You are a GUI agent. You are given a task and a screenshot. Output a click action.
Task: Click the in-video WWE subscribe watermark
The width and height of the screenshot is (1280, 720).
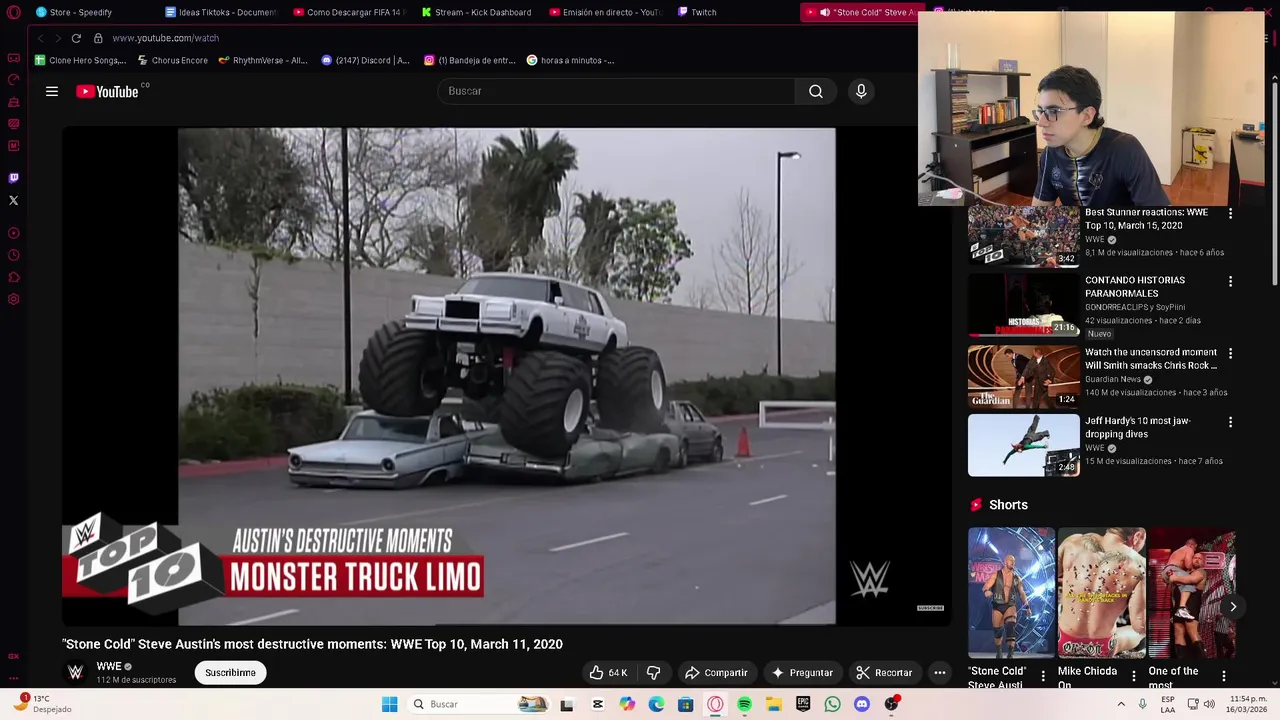(x=930, y=607)
